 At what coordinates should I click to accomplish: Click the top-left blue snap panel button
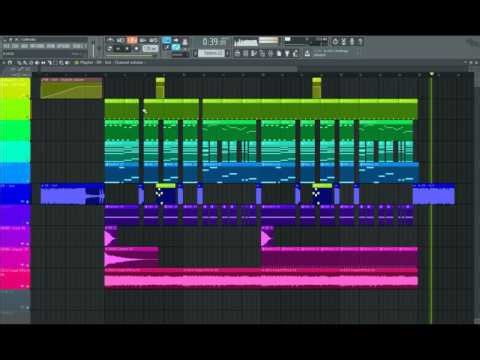click(x=166, y=41)
